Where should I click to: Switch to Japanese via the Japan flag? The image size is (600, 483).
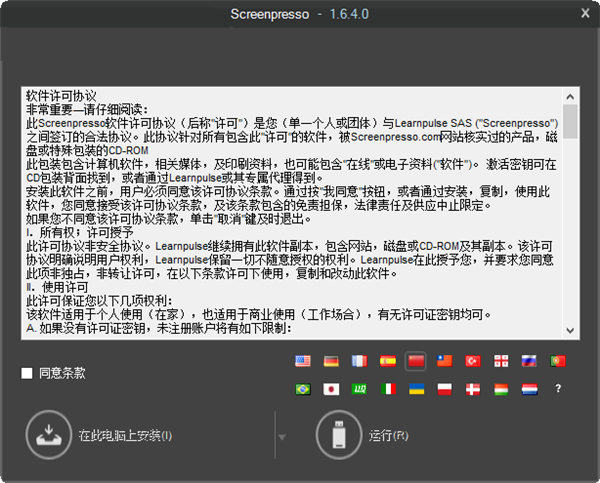click(x=331, y=389)
